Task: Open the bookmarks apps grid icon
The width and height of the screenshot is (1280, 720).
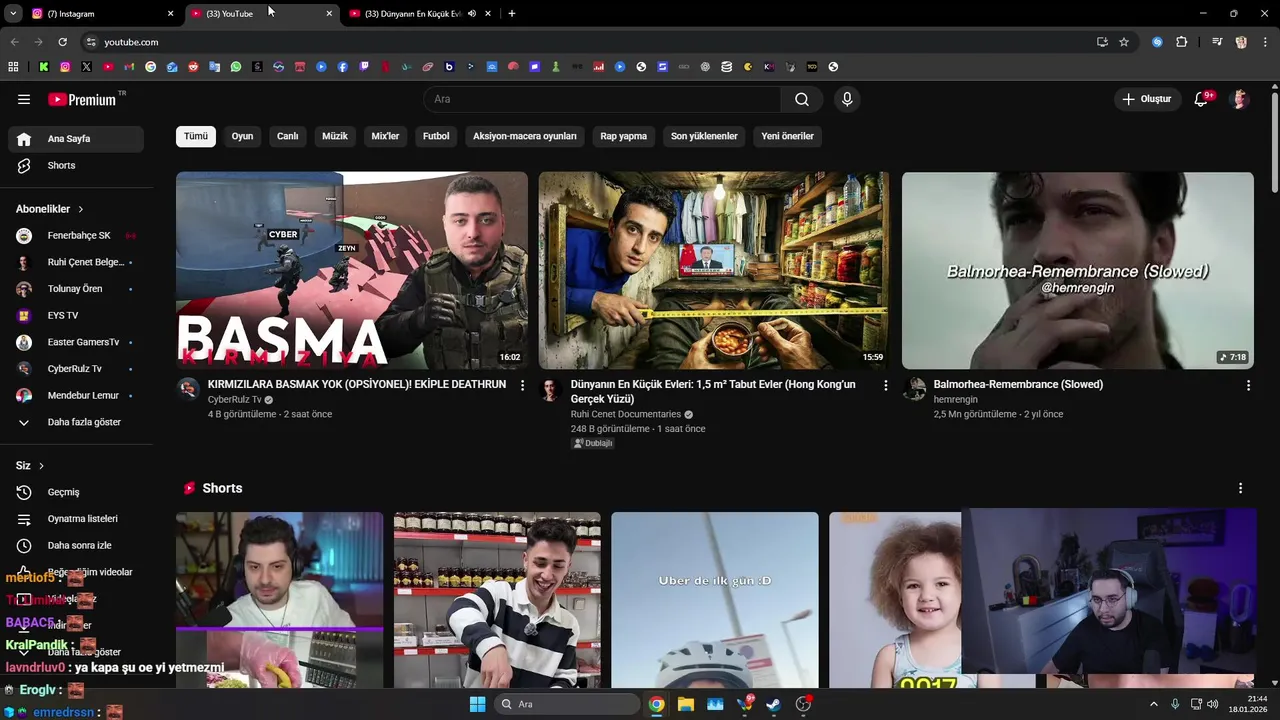Action: (13, 67)
